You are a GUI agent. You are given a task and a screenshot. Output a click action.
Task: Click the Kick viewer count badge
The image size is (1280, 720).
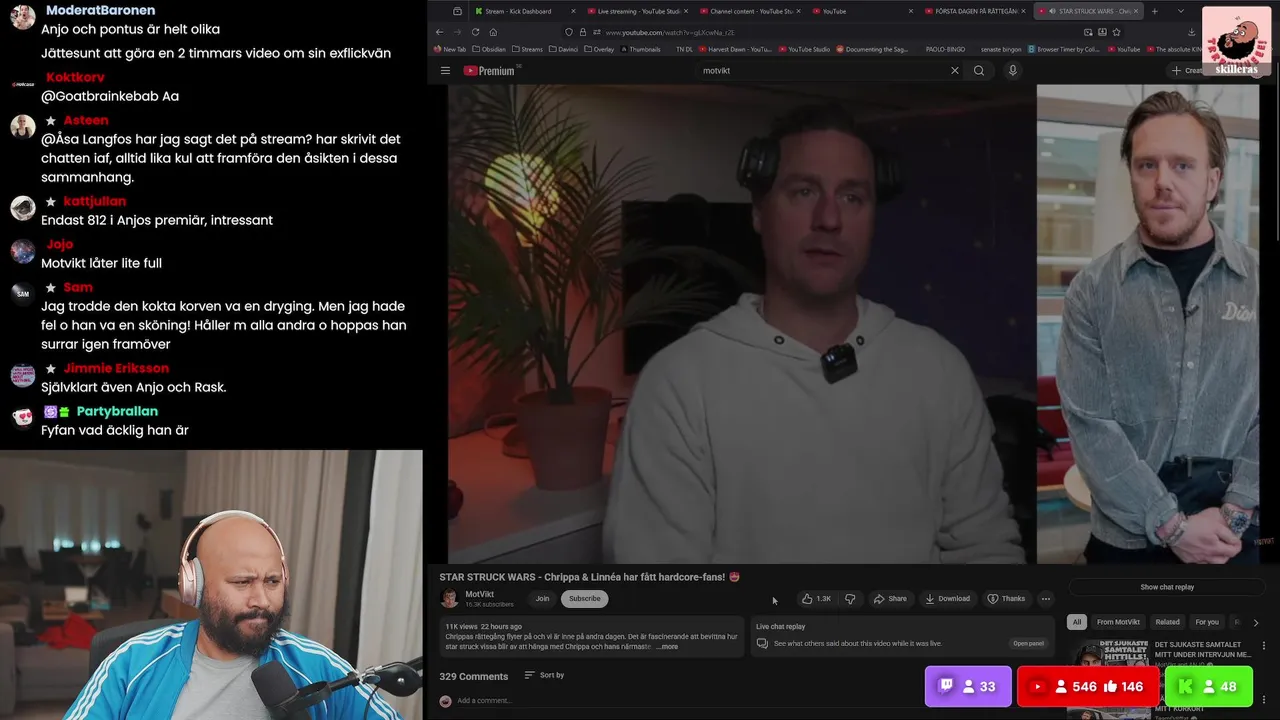pyautogui.click(x=1209, y=687)
